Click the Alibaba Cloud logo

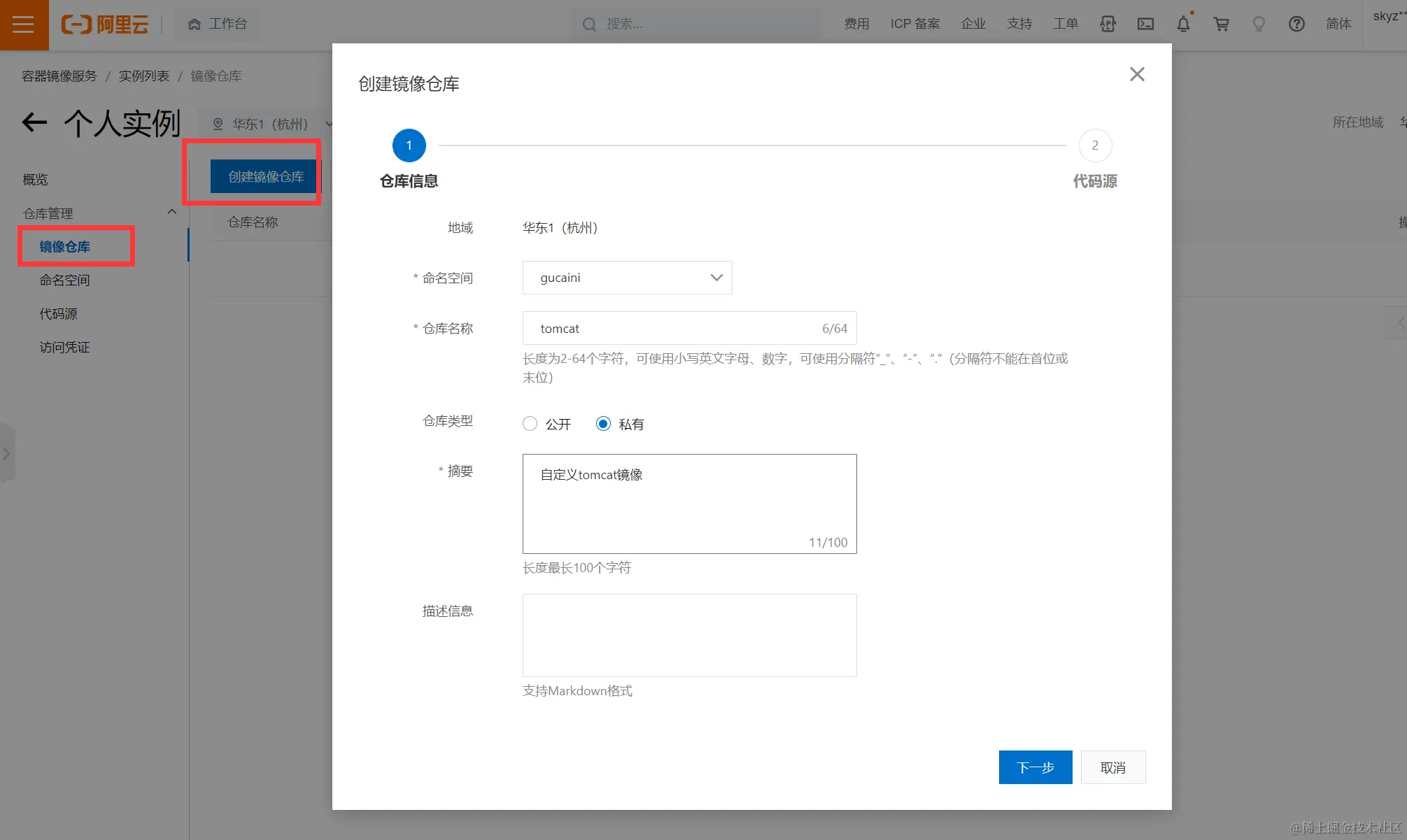coord(105,24)
